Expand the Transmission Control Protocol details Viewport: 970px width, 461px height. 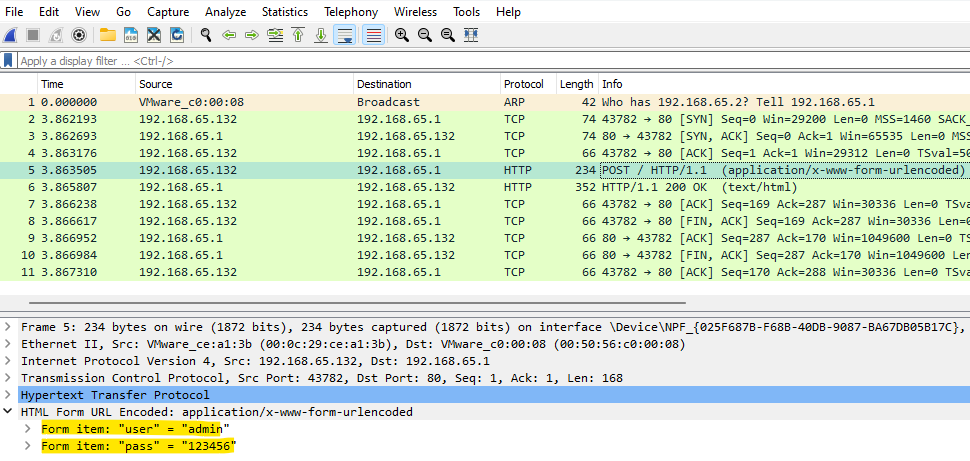coord(11,378)
